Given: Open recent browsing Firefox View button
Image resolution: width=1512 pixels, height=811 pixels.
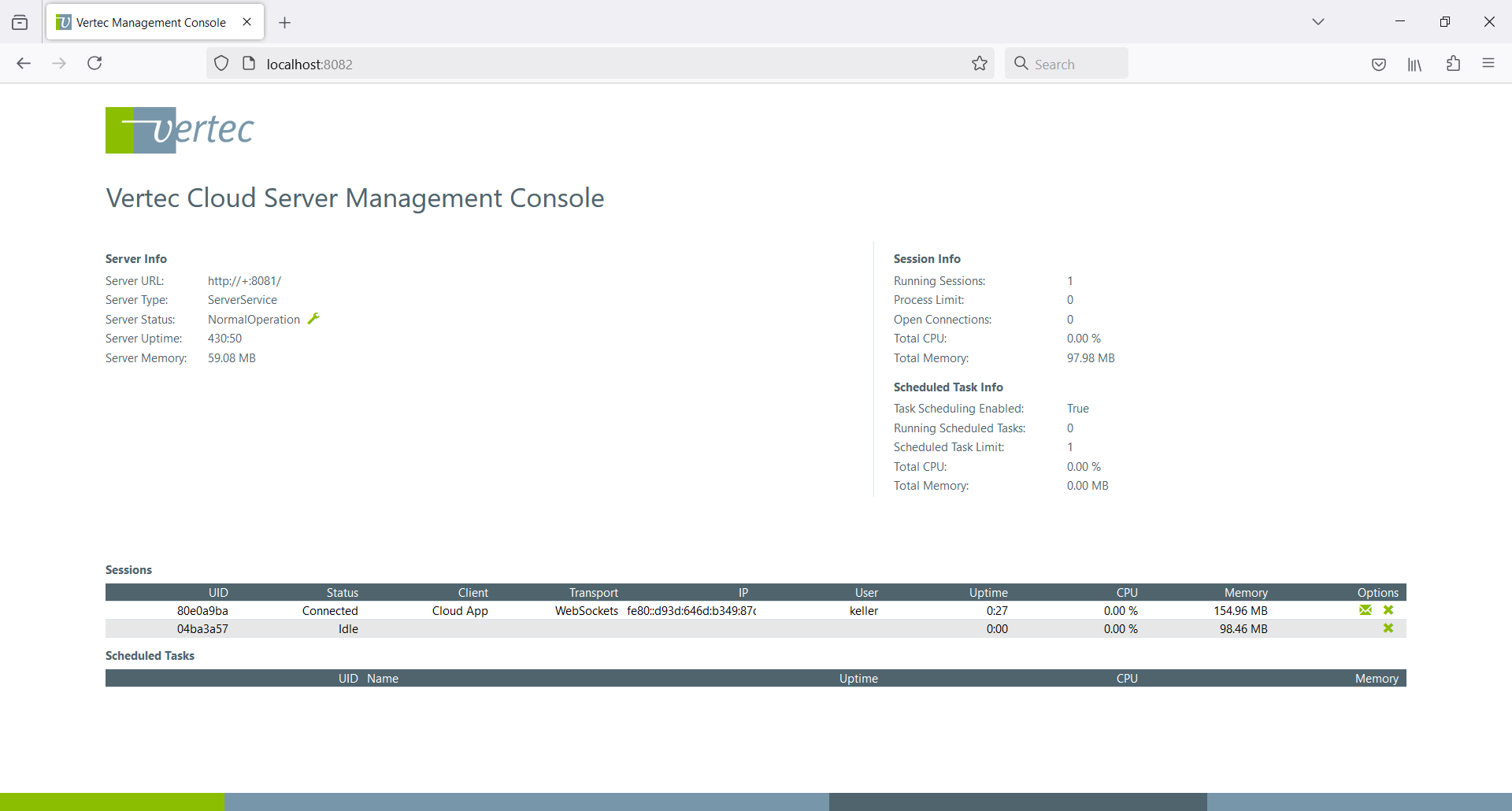Looking at the screenshot, I should pyautogui.click(x=20, y=23).
